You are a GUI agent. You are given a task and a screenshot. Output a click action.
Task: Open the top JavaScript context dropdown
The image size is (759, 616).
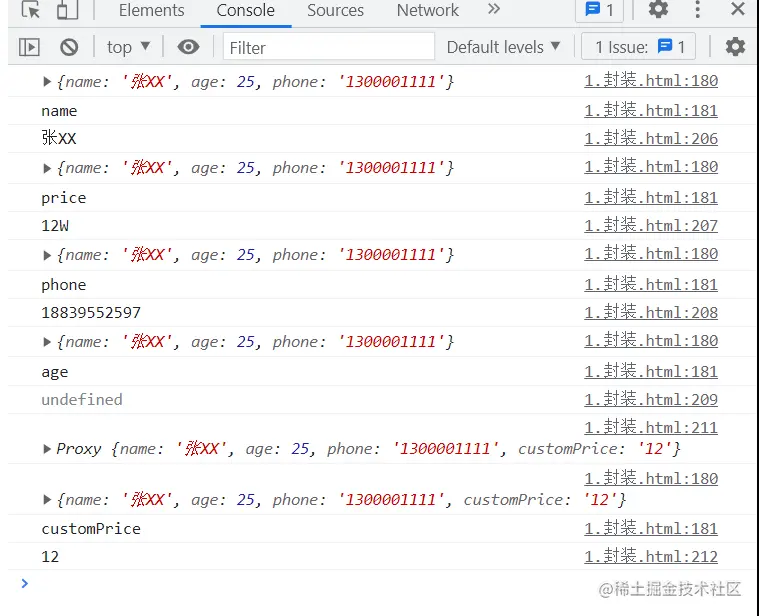pos(128,47)
